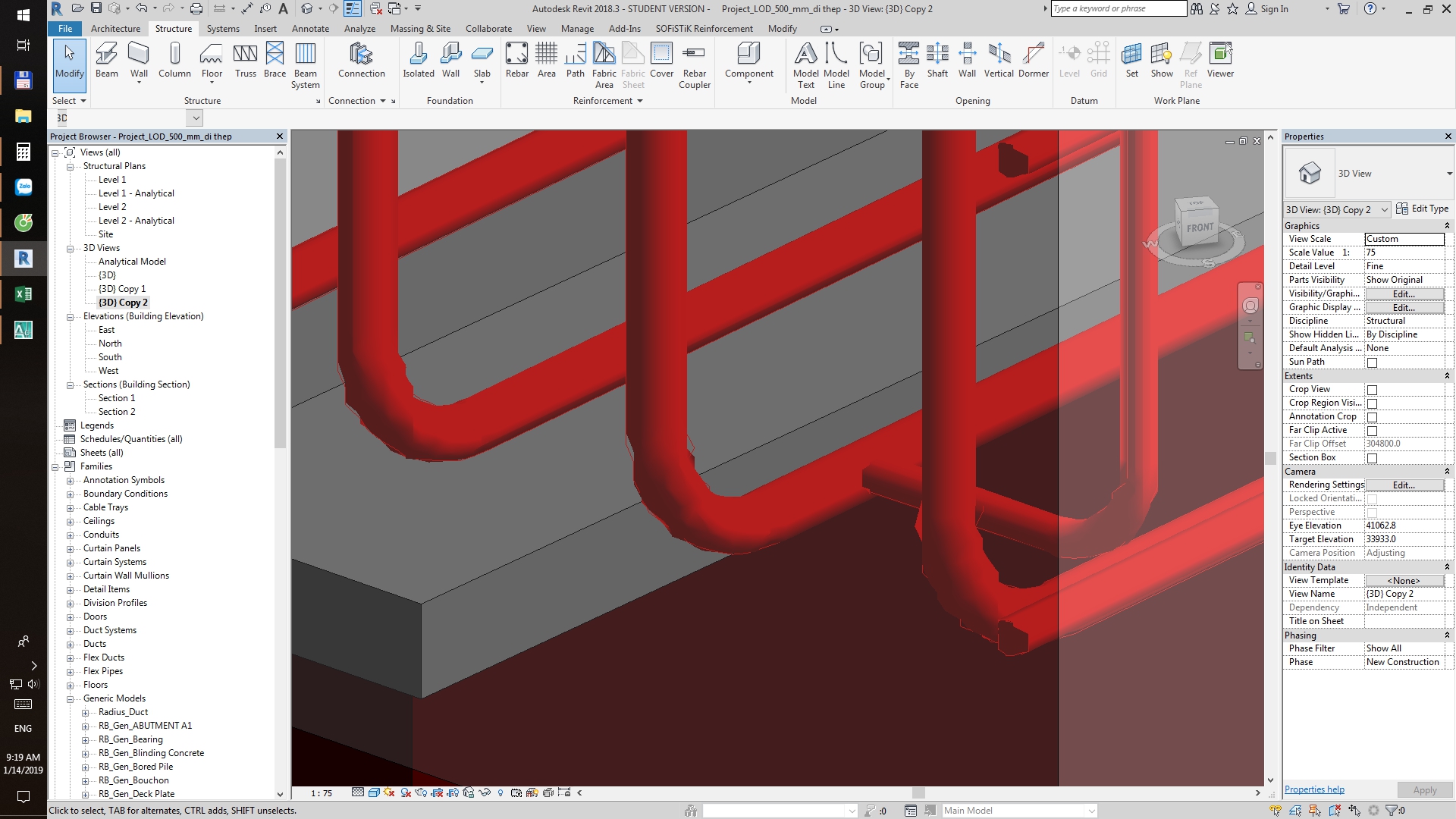Screen dimensions: 1456x819
Task: Select the Isolated foundation tool
Action: pos(419,61)
